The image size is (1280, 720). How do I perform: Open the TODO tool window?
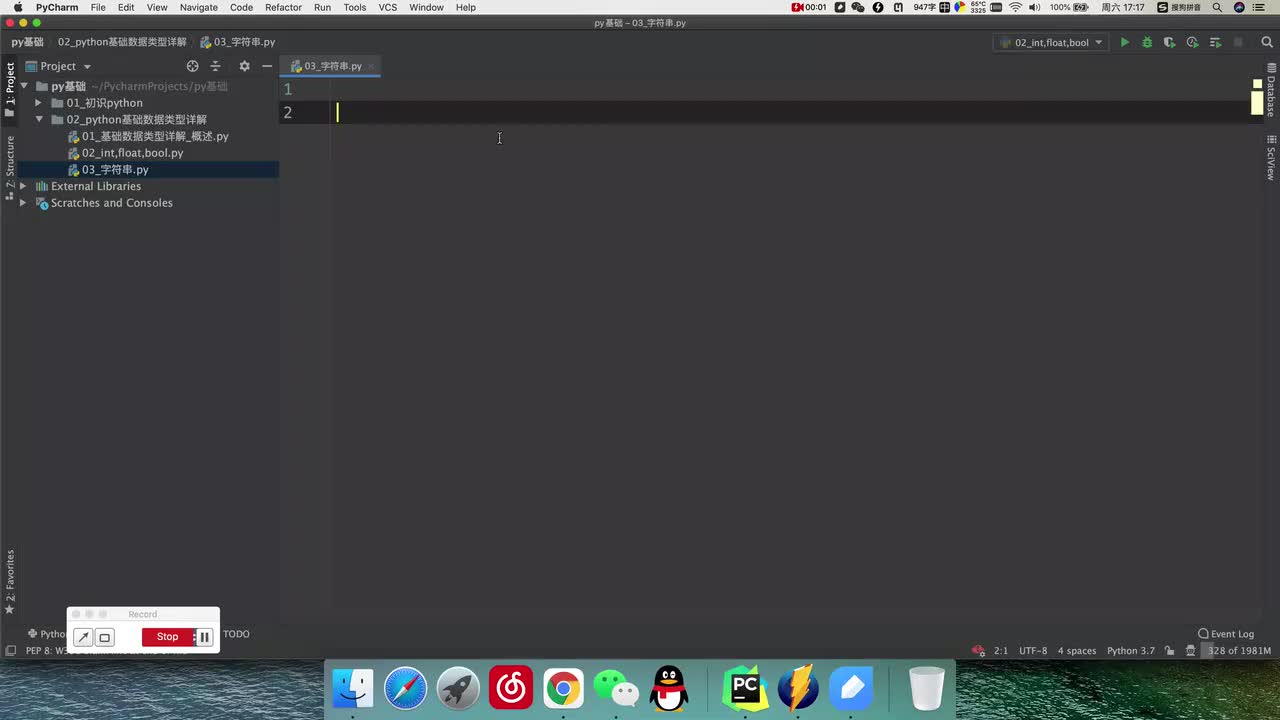(236, 634)
